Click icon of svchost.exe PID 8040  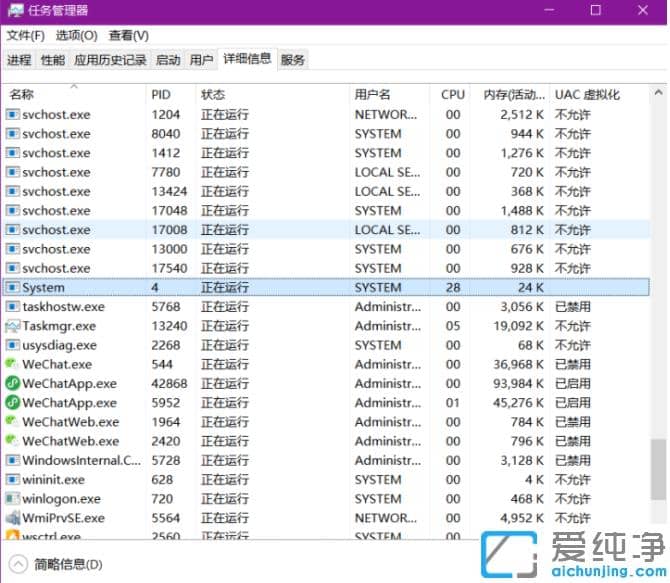pyautogui.click(x=12, y=134)
